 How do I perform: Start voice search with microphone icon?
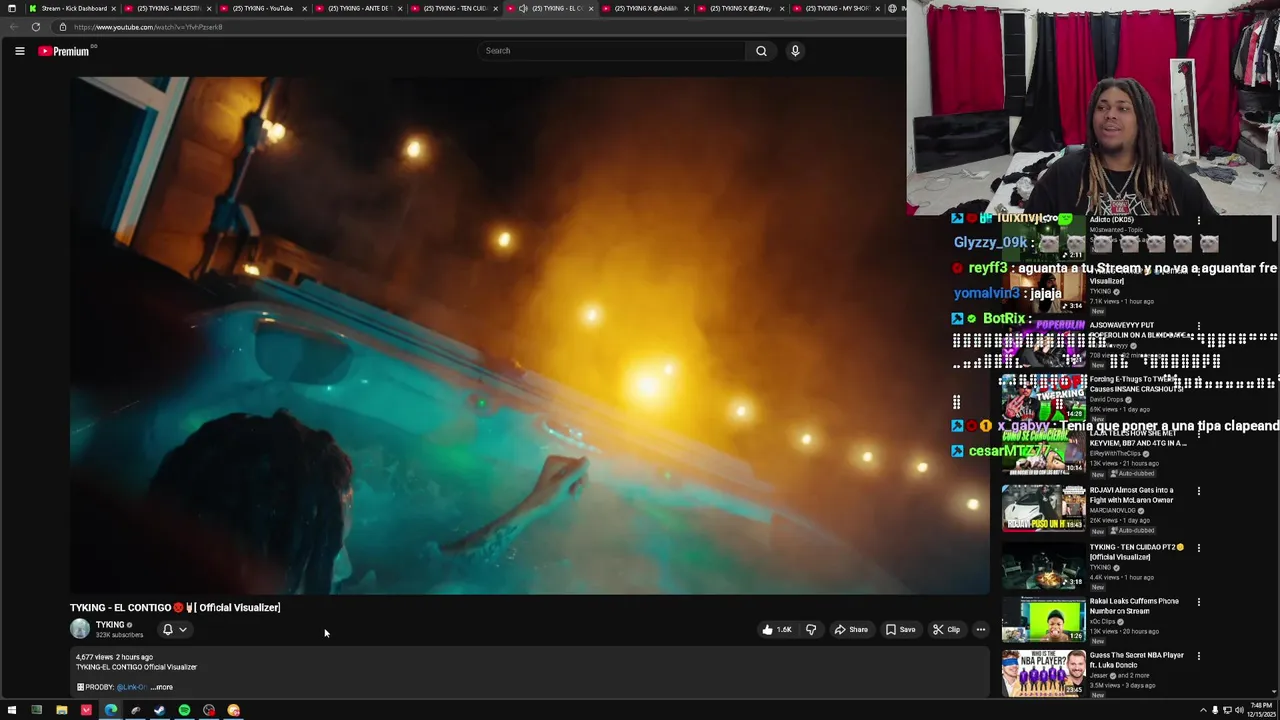795,51
